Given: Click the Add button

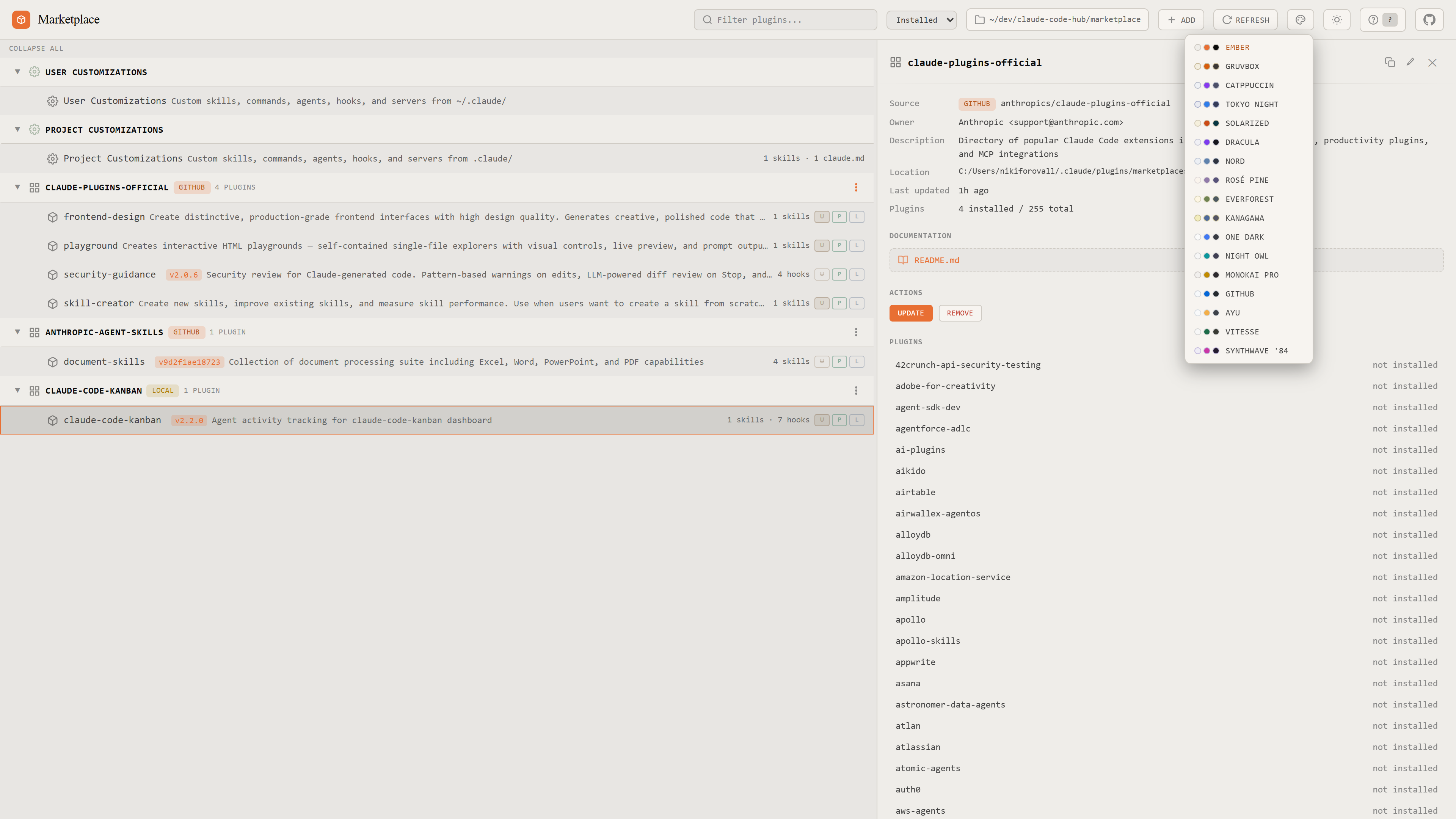Looking at the screenshot, I should [1181, 20].
